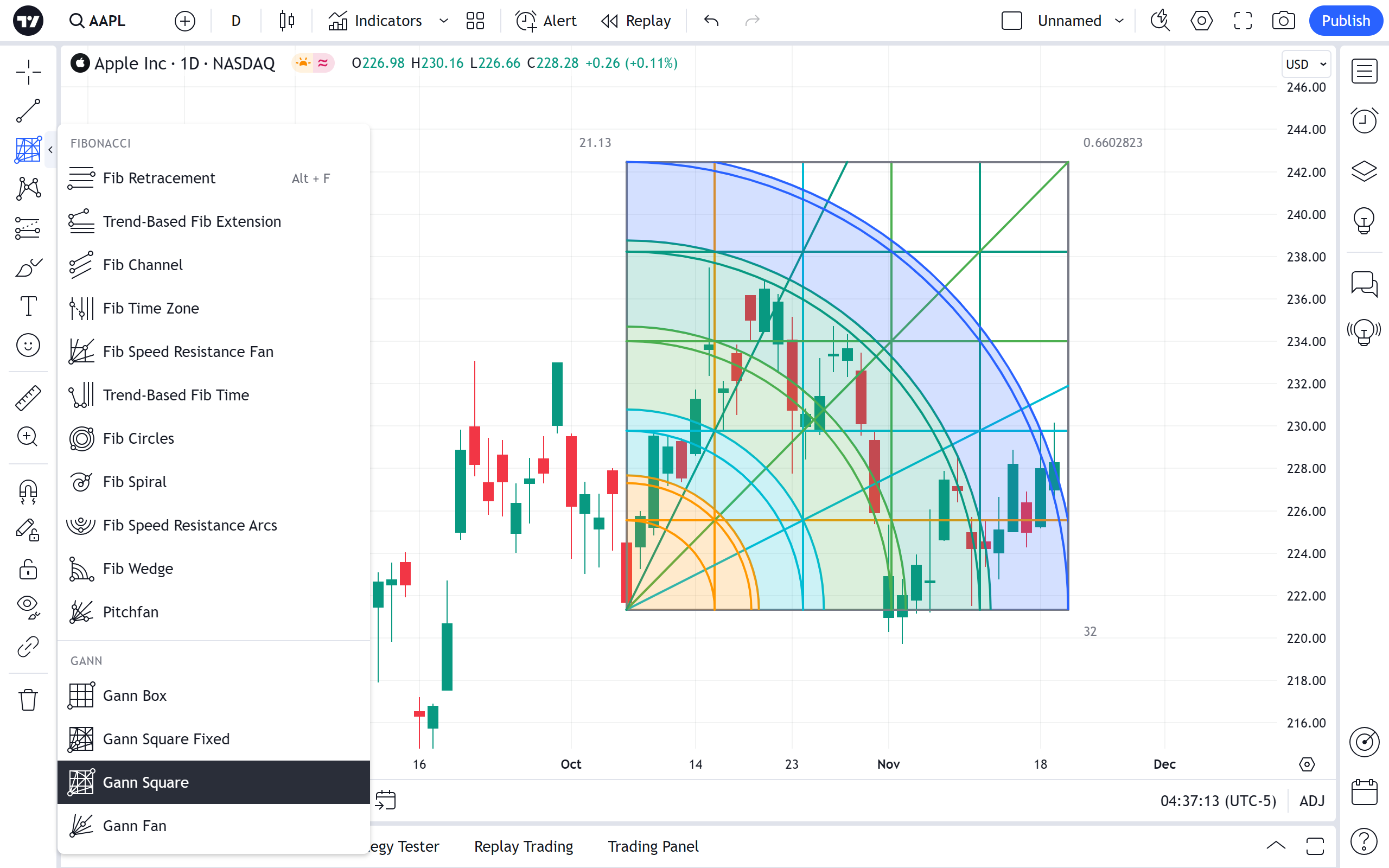
Task: Expand the Indicators favorites chevron
Action: coord(444,21)
